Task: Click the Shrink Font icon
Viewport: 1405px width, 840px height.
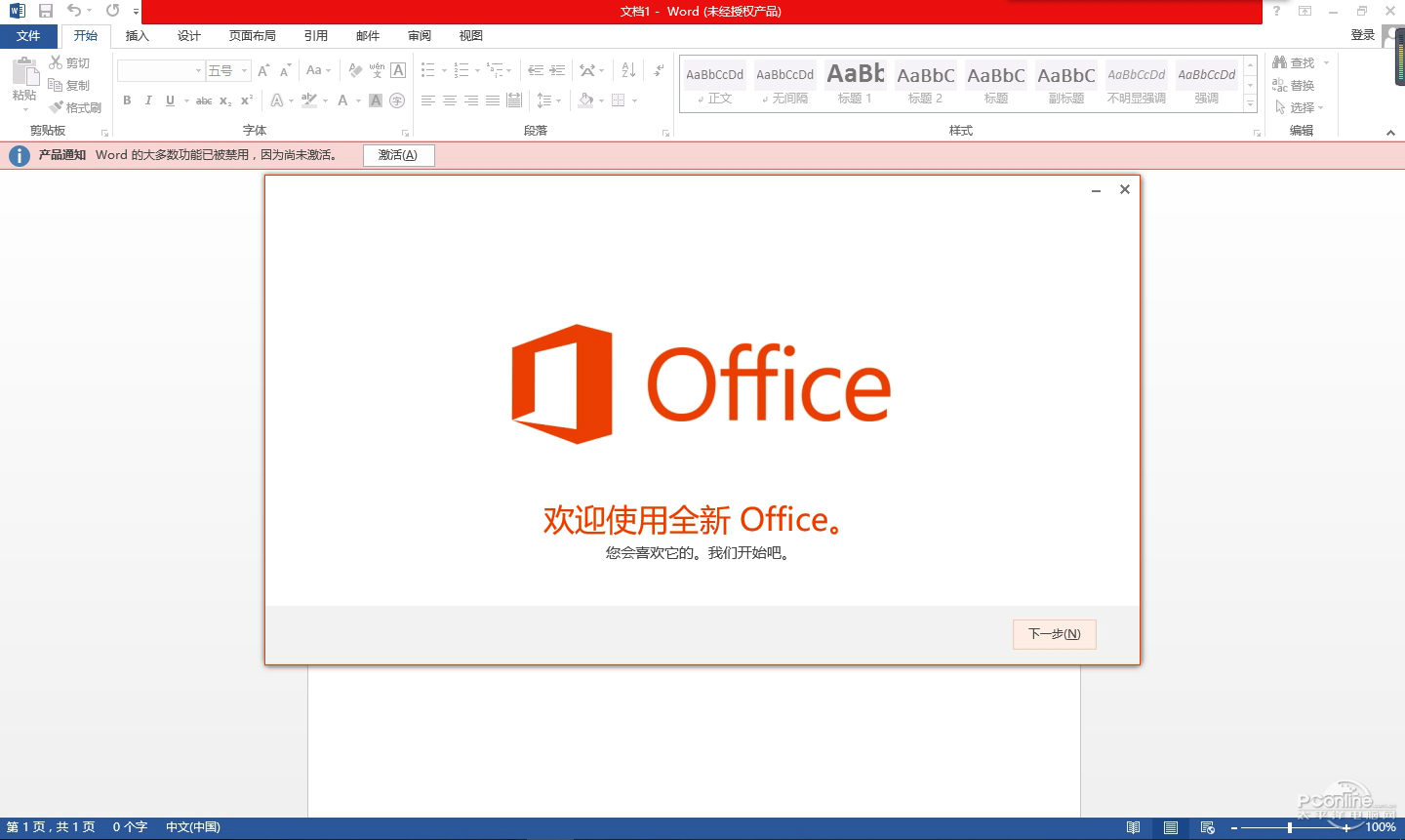Action: [x=285, y=70]
